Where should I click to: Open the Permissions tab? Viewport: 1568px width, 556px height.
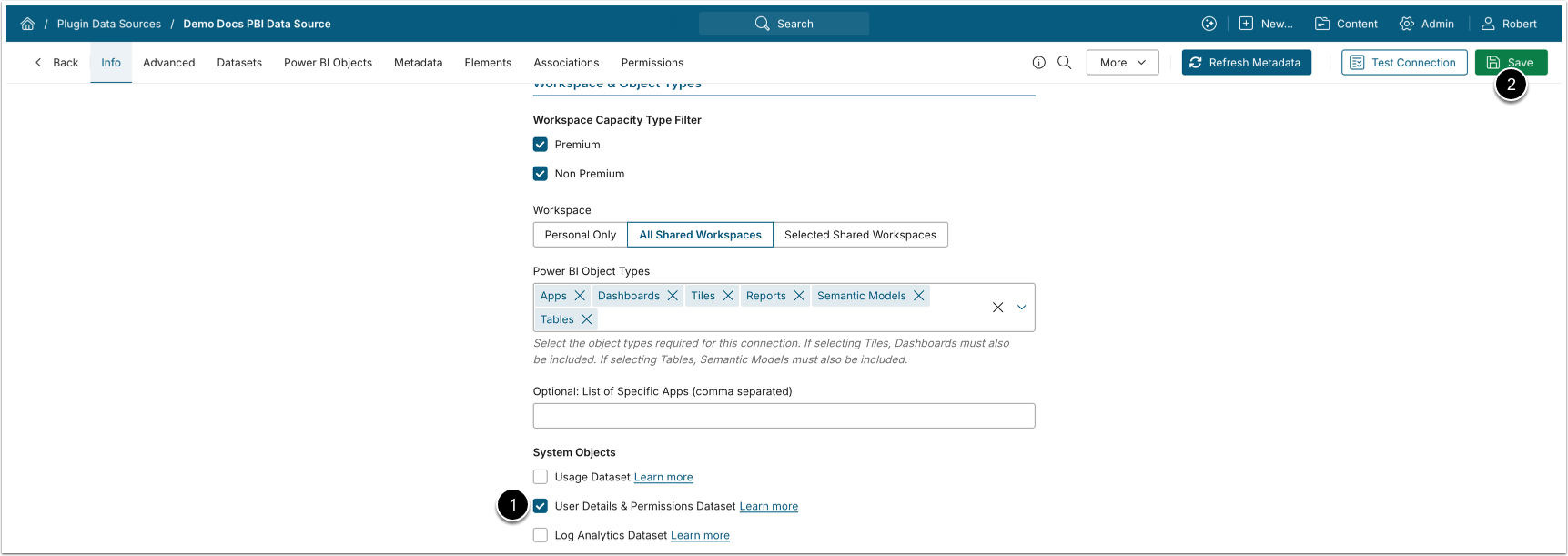pos(652,63)
